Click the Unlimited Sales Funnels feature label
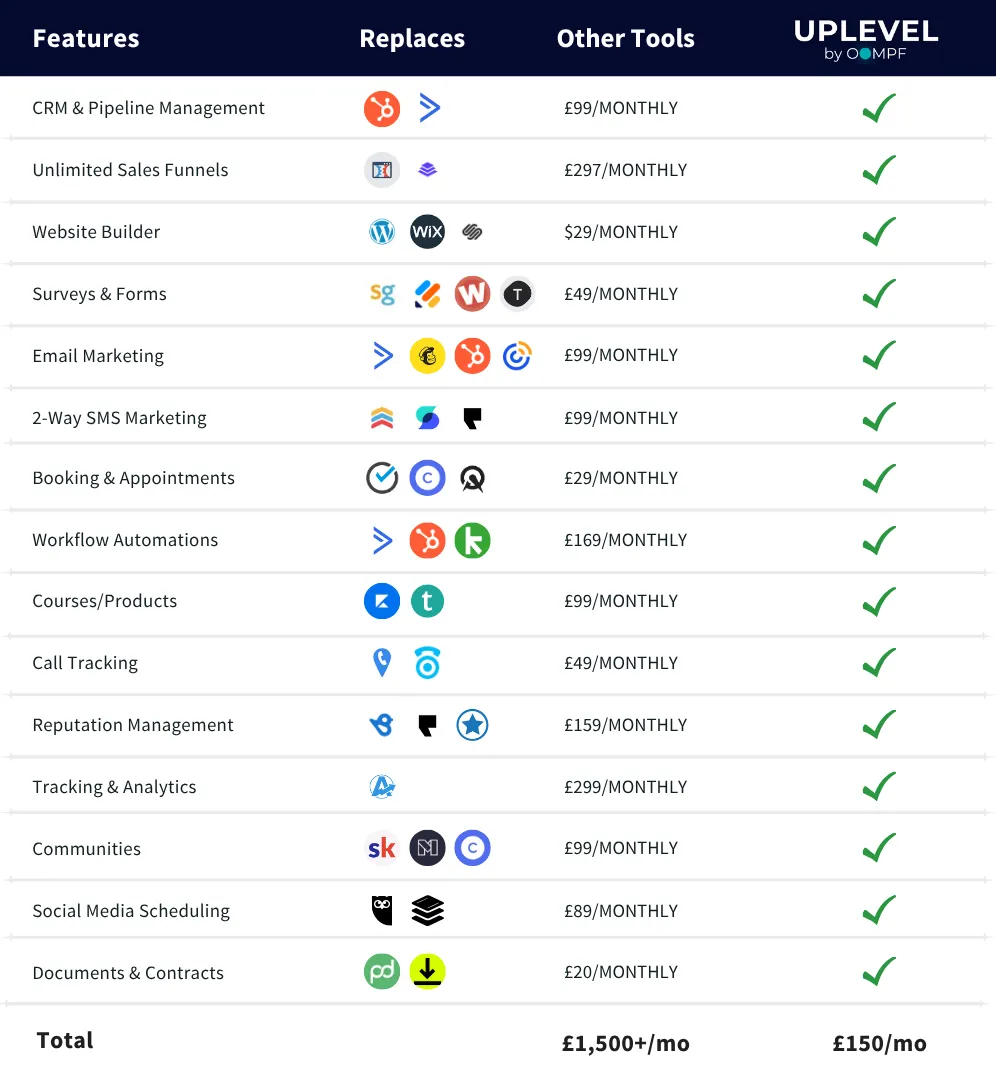Viewport: 996px width, 1080px height. (x=130, y=170)
